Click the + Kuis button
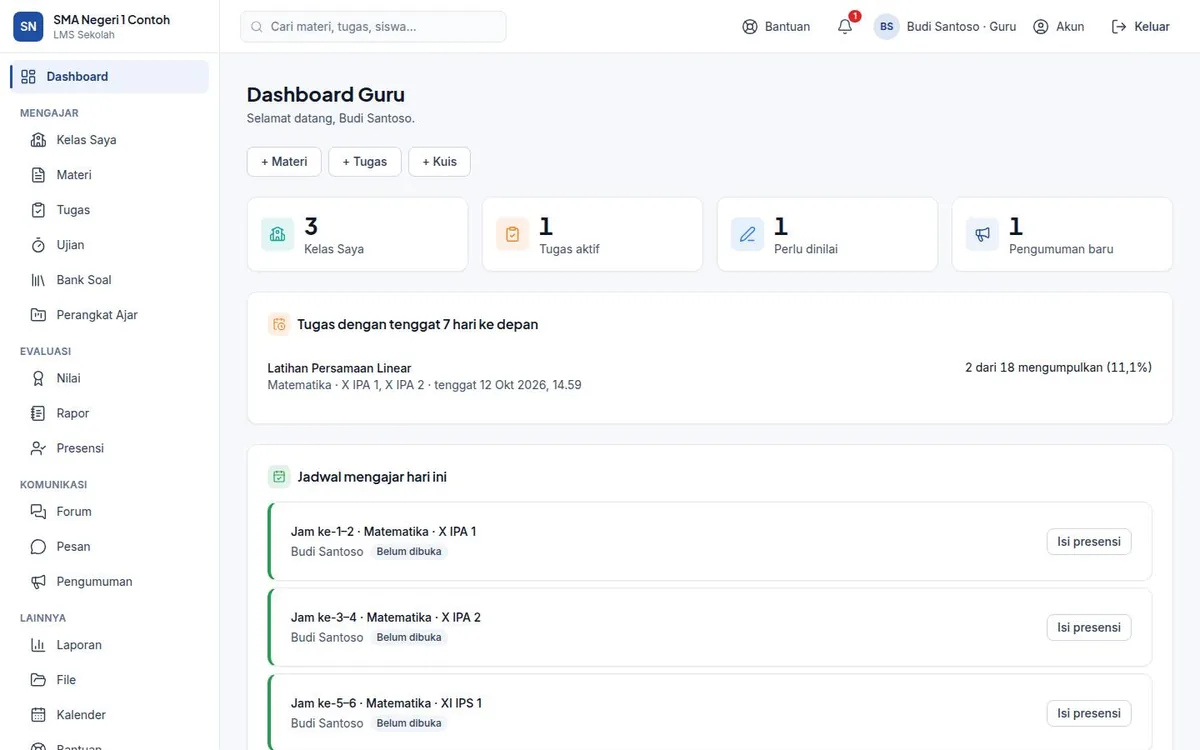Screen dimensions: 1200x750 440,162
